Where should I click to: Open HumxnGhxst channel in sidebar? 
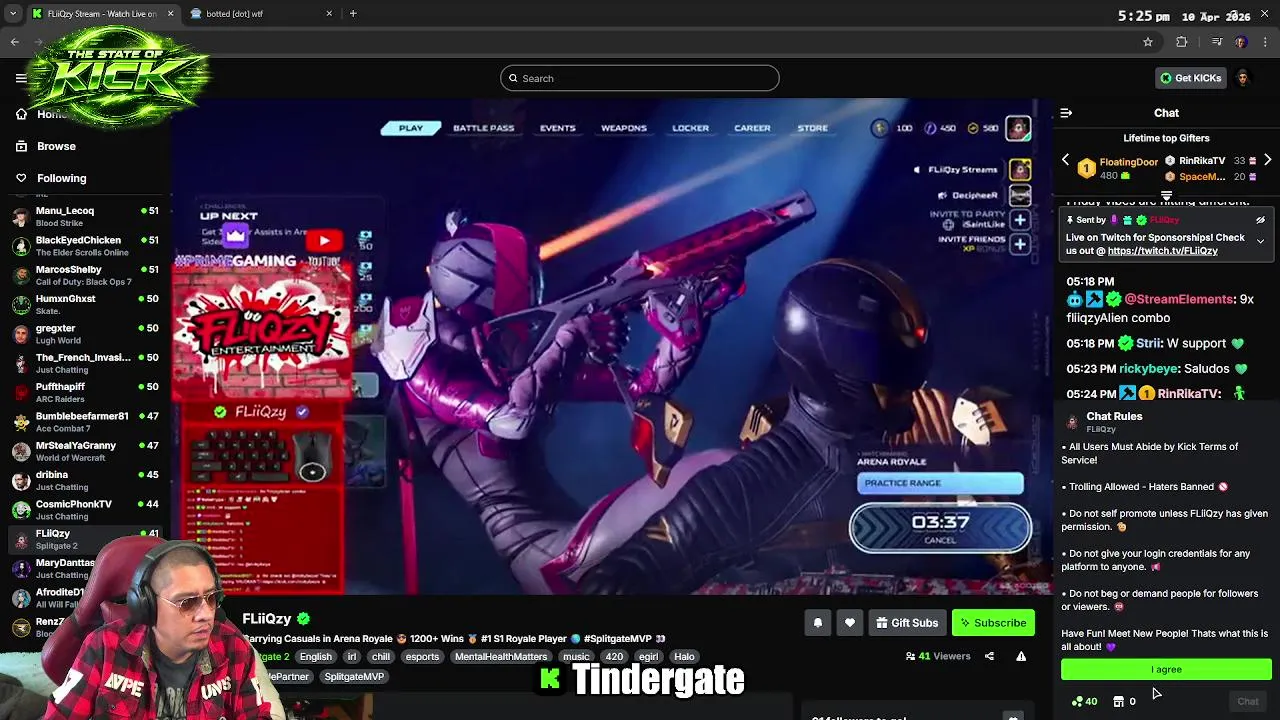84,304
